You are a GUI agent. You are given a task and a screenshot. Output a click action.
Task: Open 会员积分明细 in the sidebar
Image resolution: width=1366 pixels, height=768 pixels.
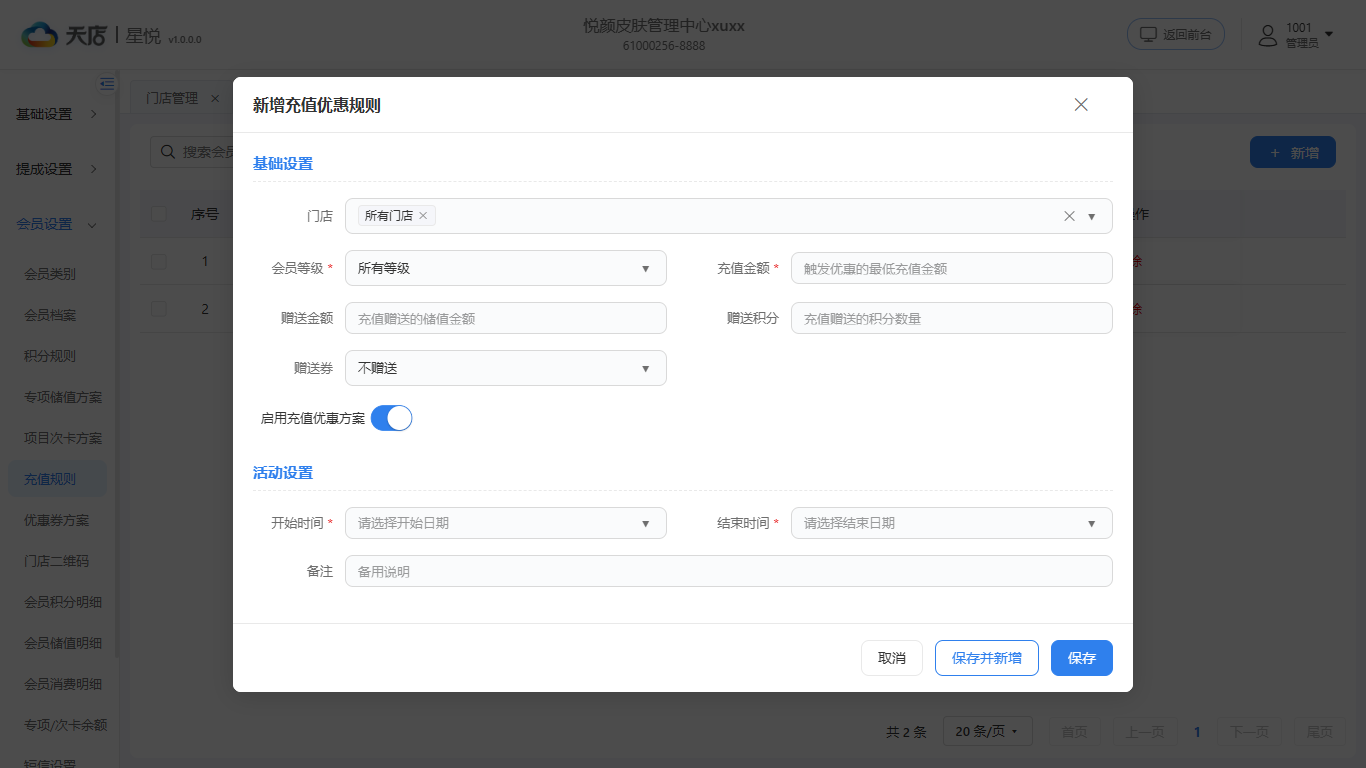tap(63, 602)
